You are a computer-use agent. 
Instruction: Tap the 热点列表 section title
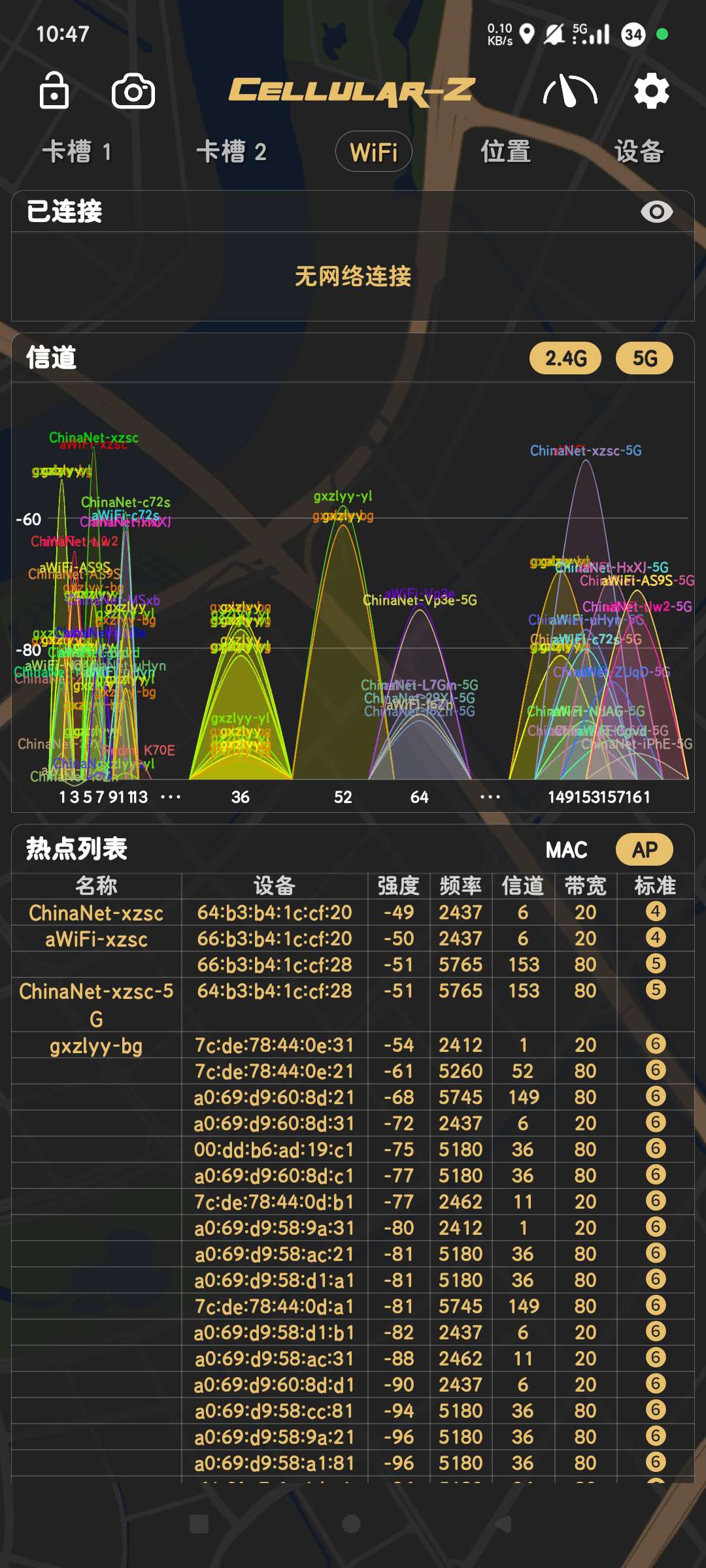pos(76,849)
